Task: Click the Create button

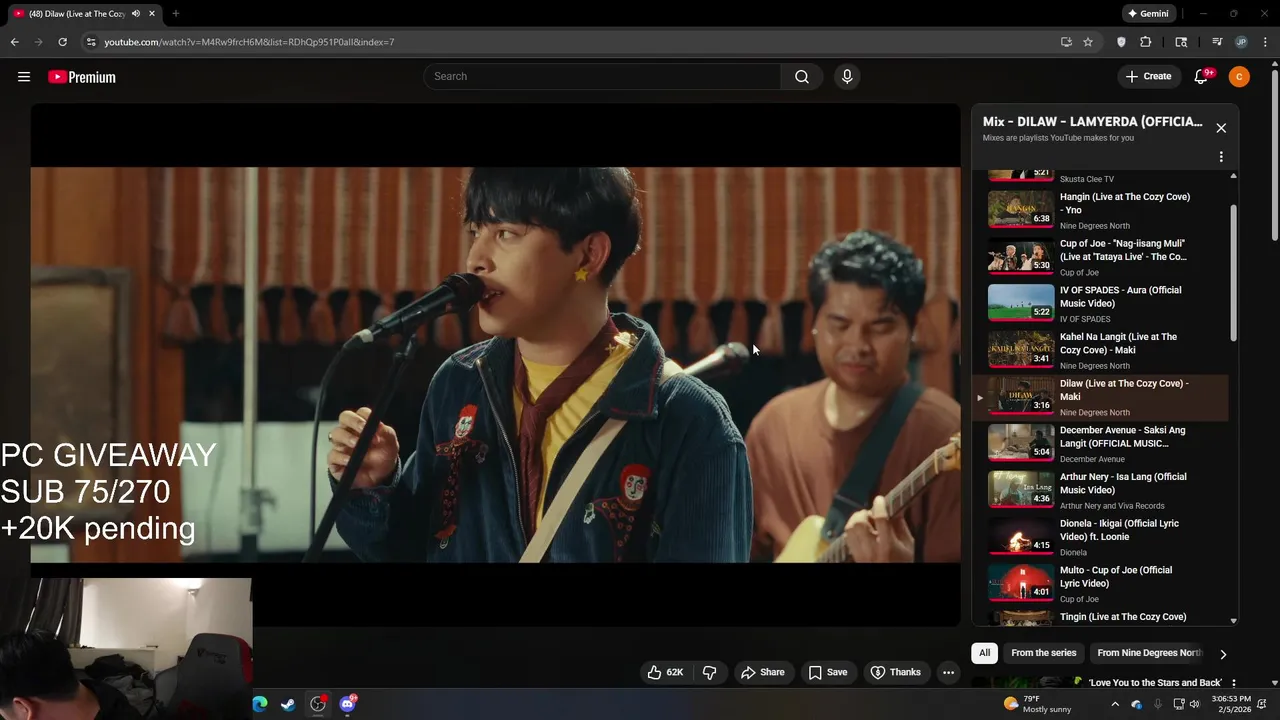Action: pos(1149,77)
